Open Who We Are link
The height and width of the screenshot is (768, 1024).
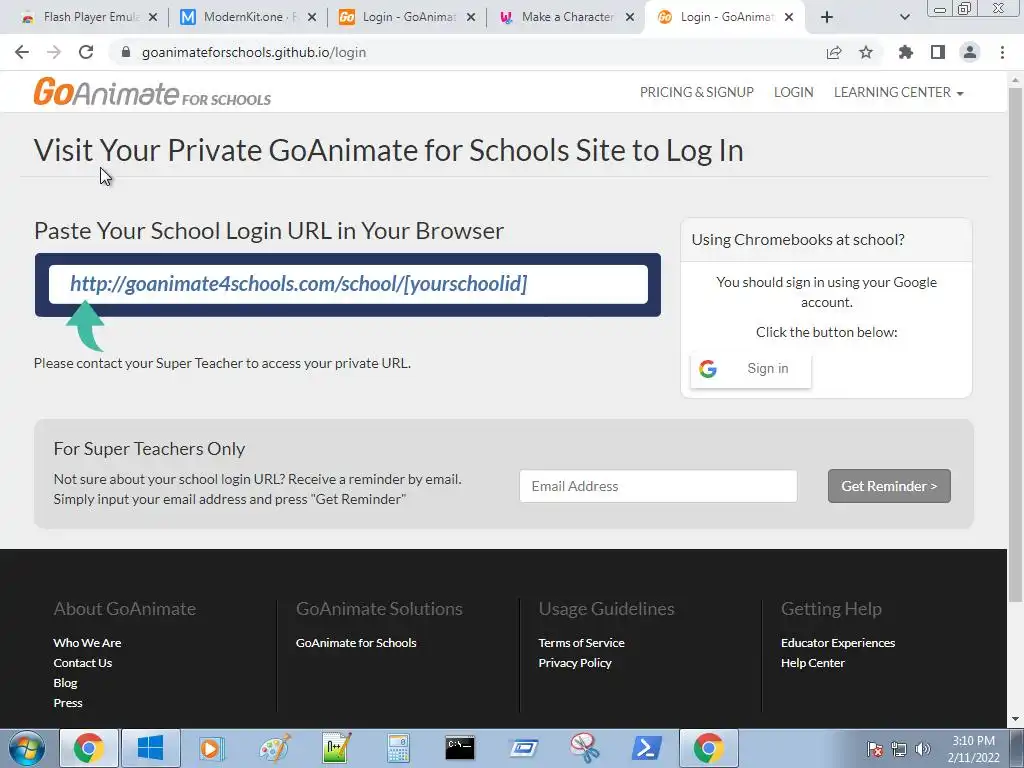pyautogui.click(x=87, y=643)
